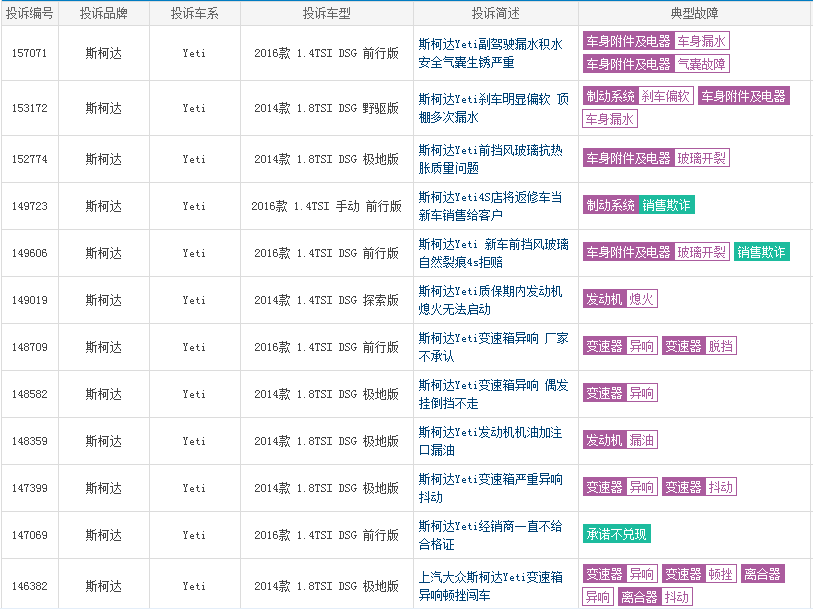Click green 销售欺诈 tag in row 149606

[x=762, y=253]
